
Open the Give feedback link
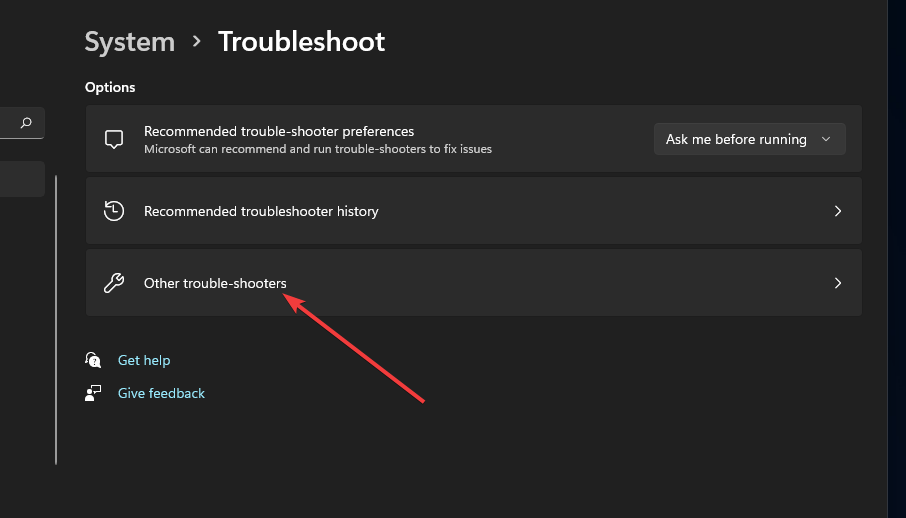(x=161, y=393)
